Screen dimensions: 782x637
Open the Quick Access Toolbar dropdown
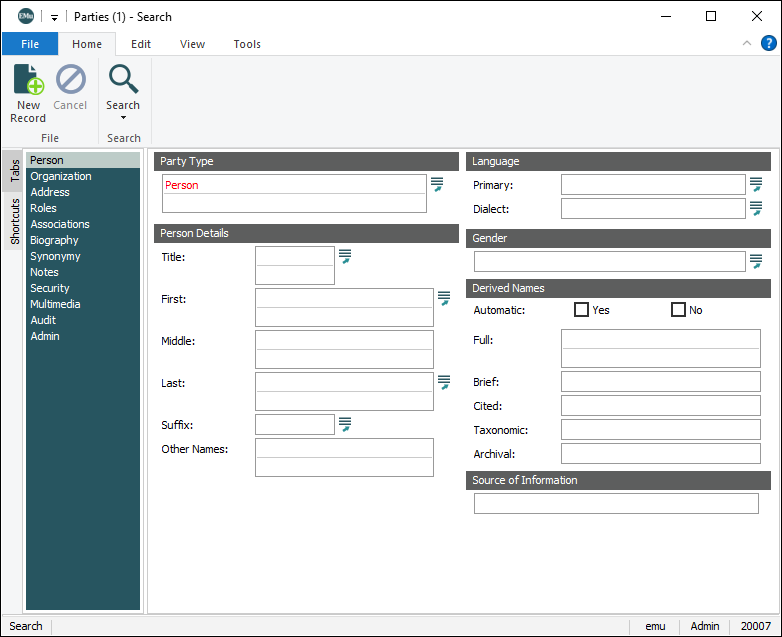(x=54, y=17)
